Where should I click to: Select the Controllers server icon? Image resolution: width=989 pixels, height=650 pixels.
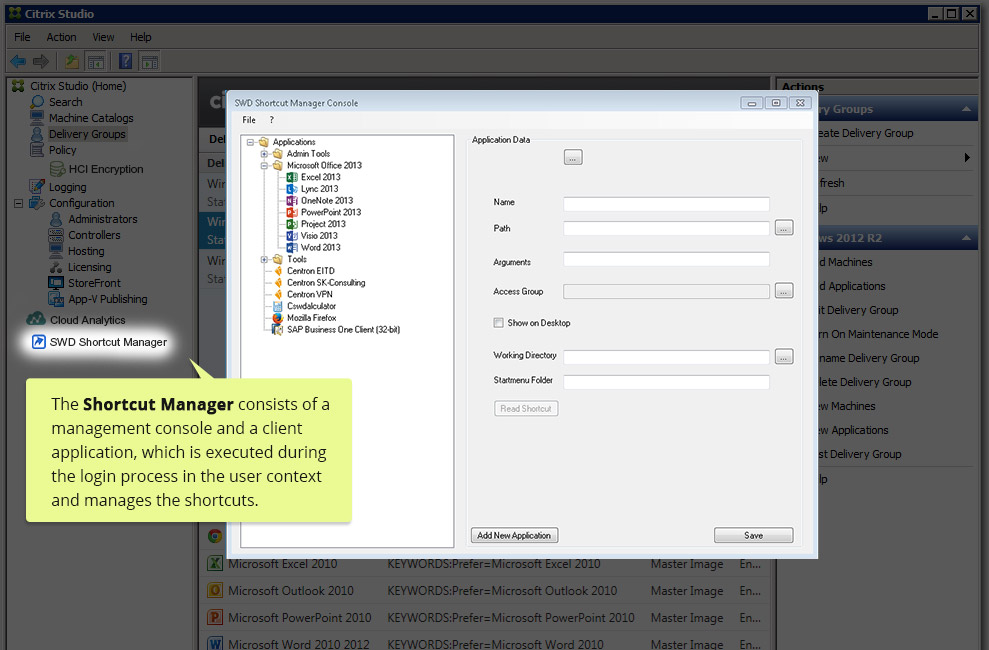56,235
